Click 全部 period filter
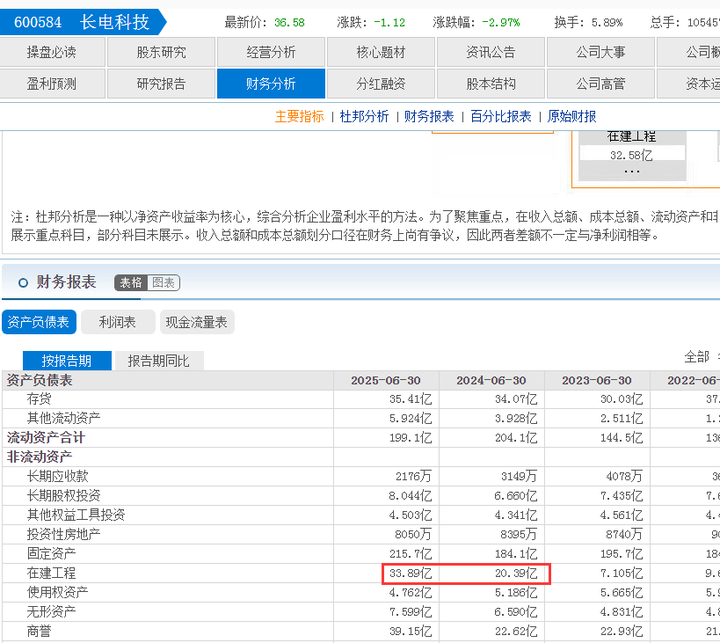Image resolution: width=720 pixels, height=643 pixels. tap(697, 357)
